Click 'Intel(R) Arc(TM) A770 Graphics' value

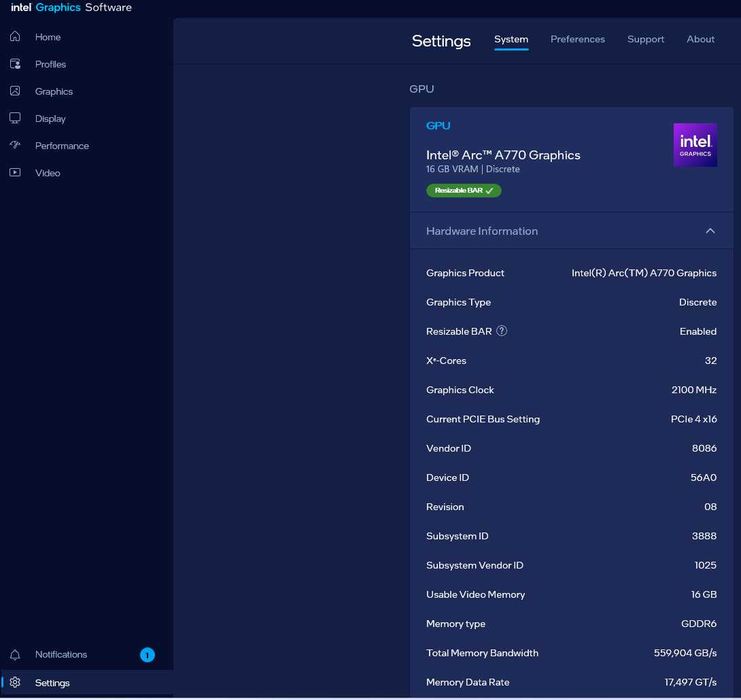644,273
